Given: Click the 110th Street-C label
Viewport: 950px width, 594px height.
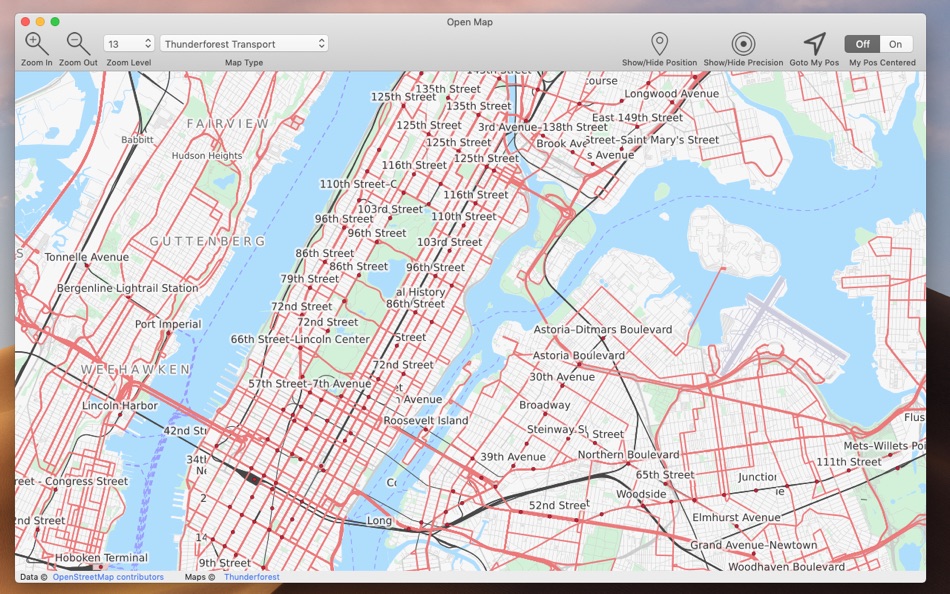Looking at the screenshot, I should point(358,184).
